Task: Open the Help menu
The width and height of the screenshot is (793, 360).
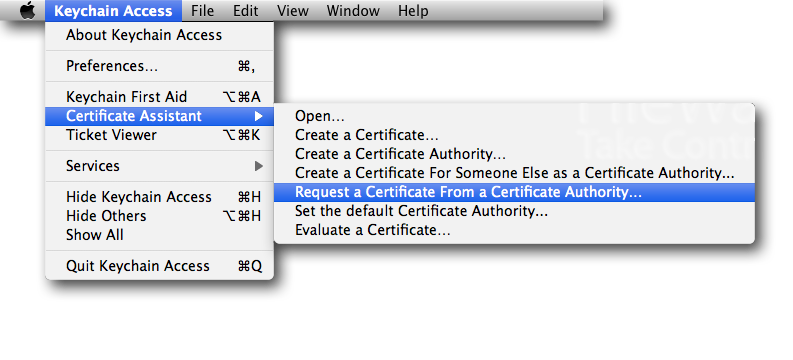Action: pos(413,11)
